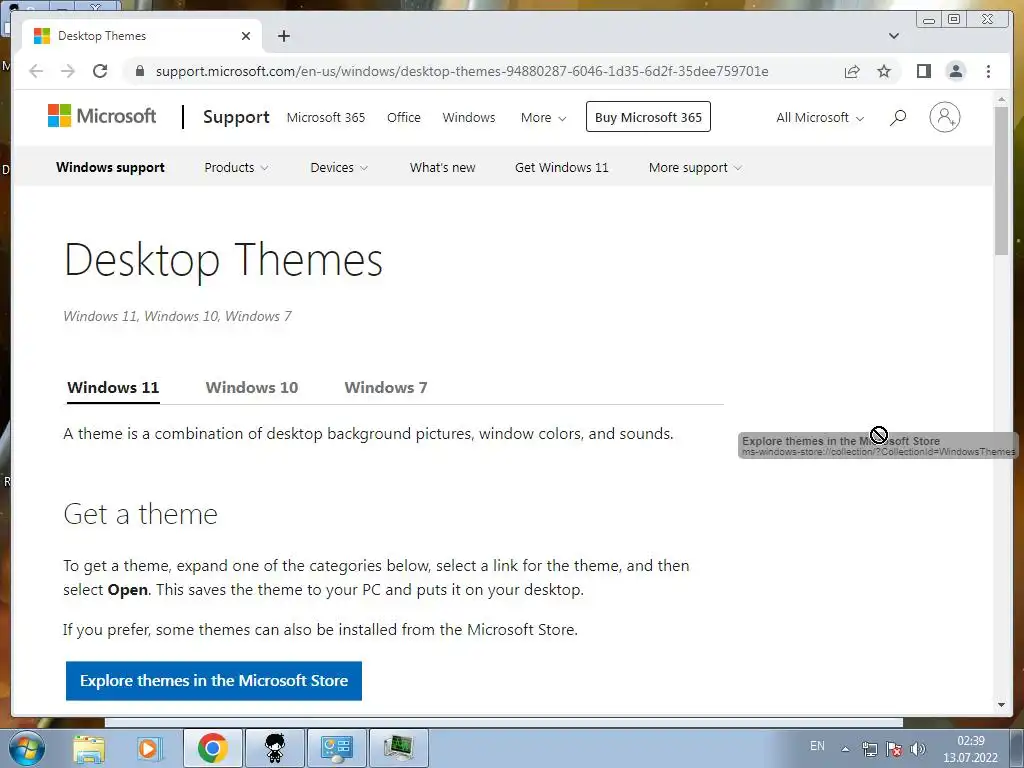The width and height of the screenshot is (1024, 768).
Task: Open Windows Explorer from the taskbar
Action: click(89, 748)
